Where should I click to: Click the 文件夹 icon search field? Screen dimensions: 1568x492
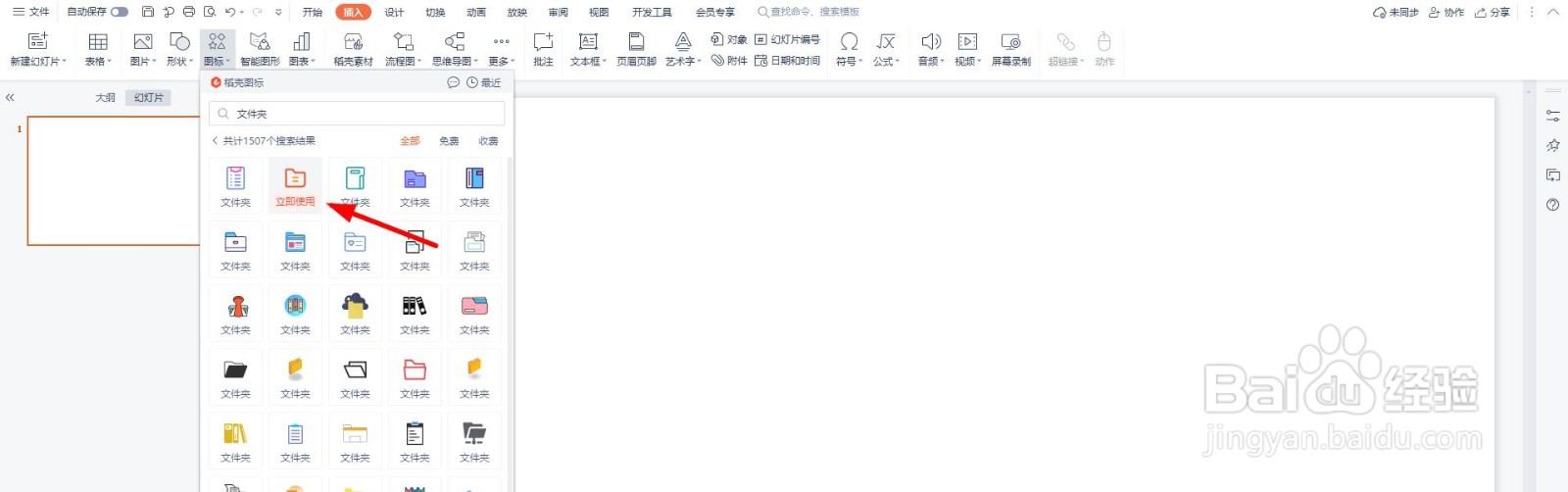(x=357, y=114)
